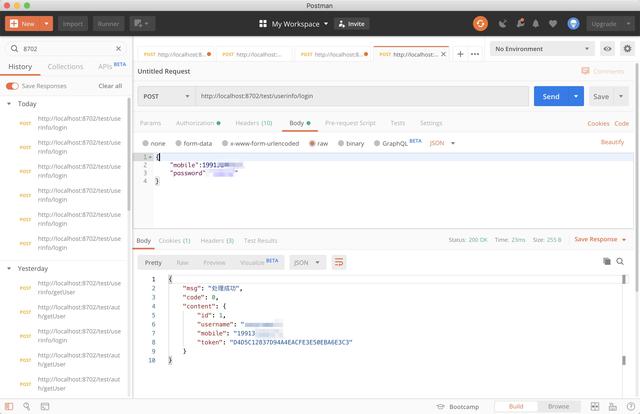Click the request URL input field
The height and width of the screenshot is (414, 640).
coord(362,96)
